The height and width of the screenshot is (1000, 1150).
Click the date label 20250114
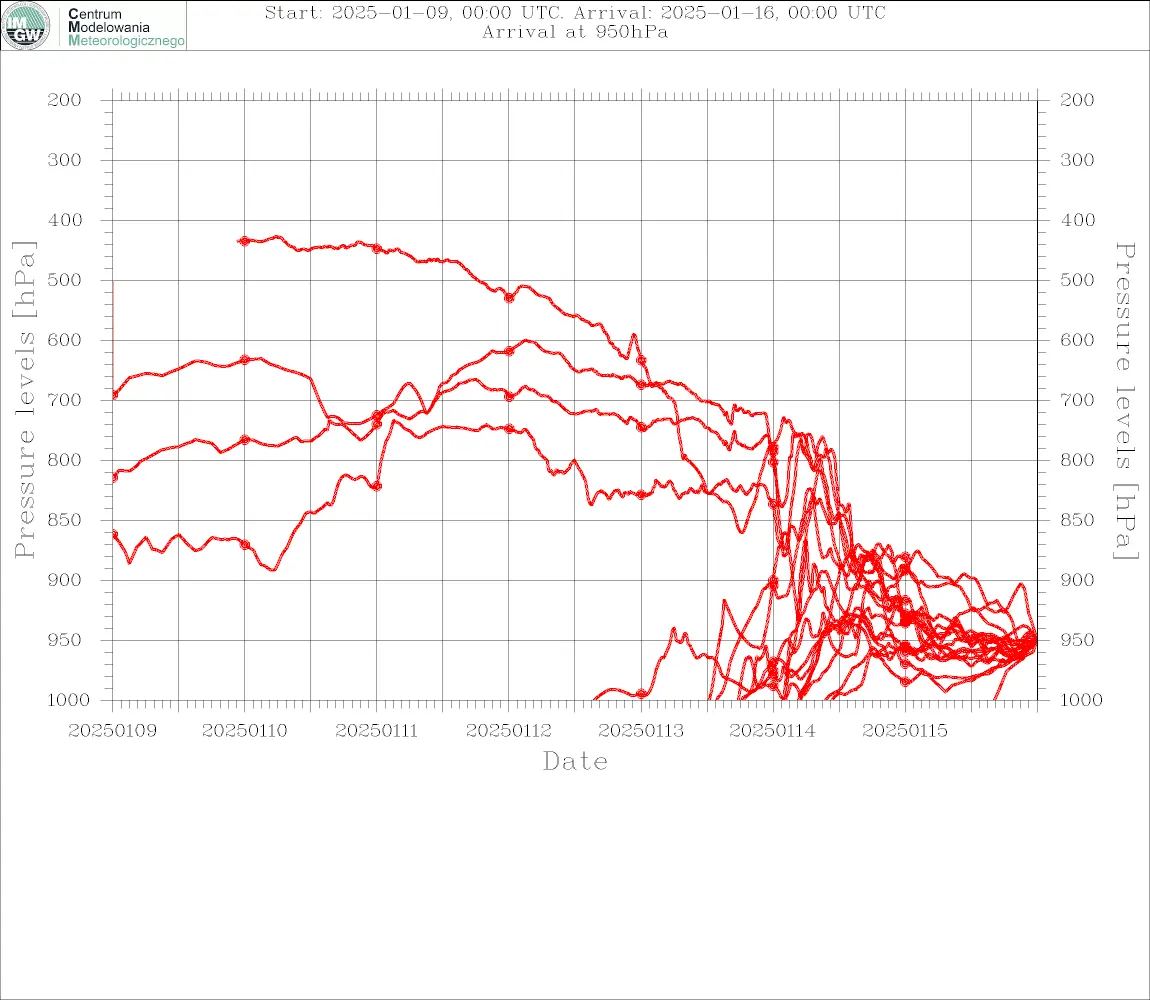(x=772, y=731)
